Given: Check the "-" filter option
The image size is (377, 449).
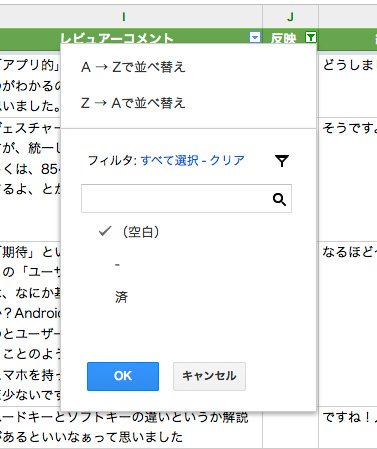Looking at the screenshot, I should tap(117, 265).
